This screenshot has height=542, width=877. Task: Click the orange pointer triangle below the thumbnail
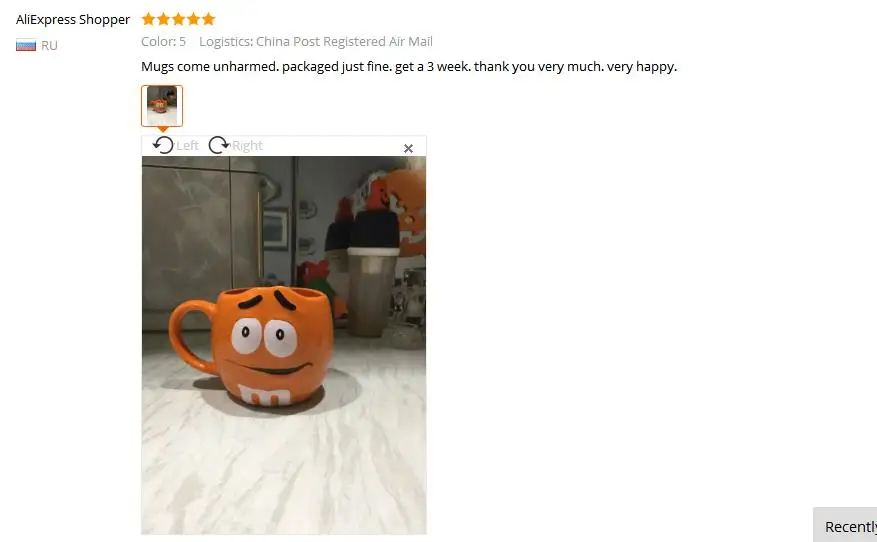pos(162,129)
